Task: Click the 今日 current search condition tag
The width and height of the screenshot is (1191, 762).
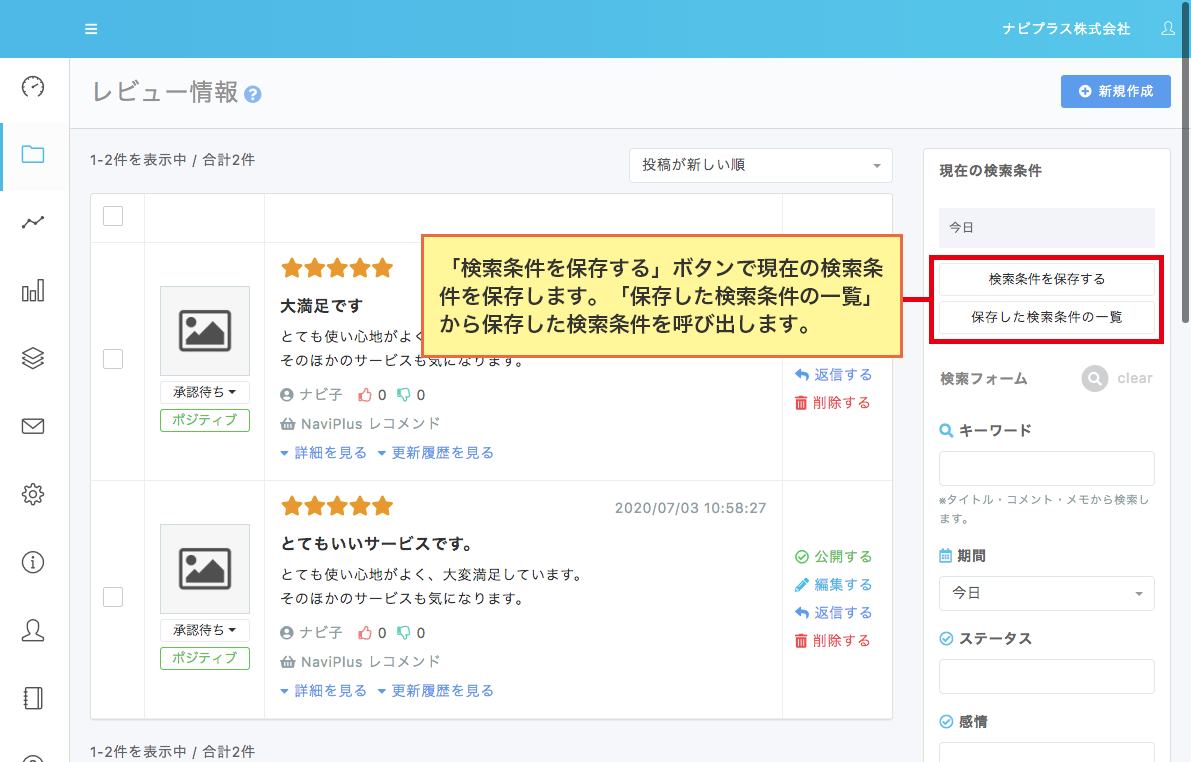Action: pyautogui.click(x=1047, y=227)
